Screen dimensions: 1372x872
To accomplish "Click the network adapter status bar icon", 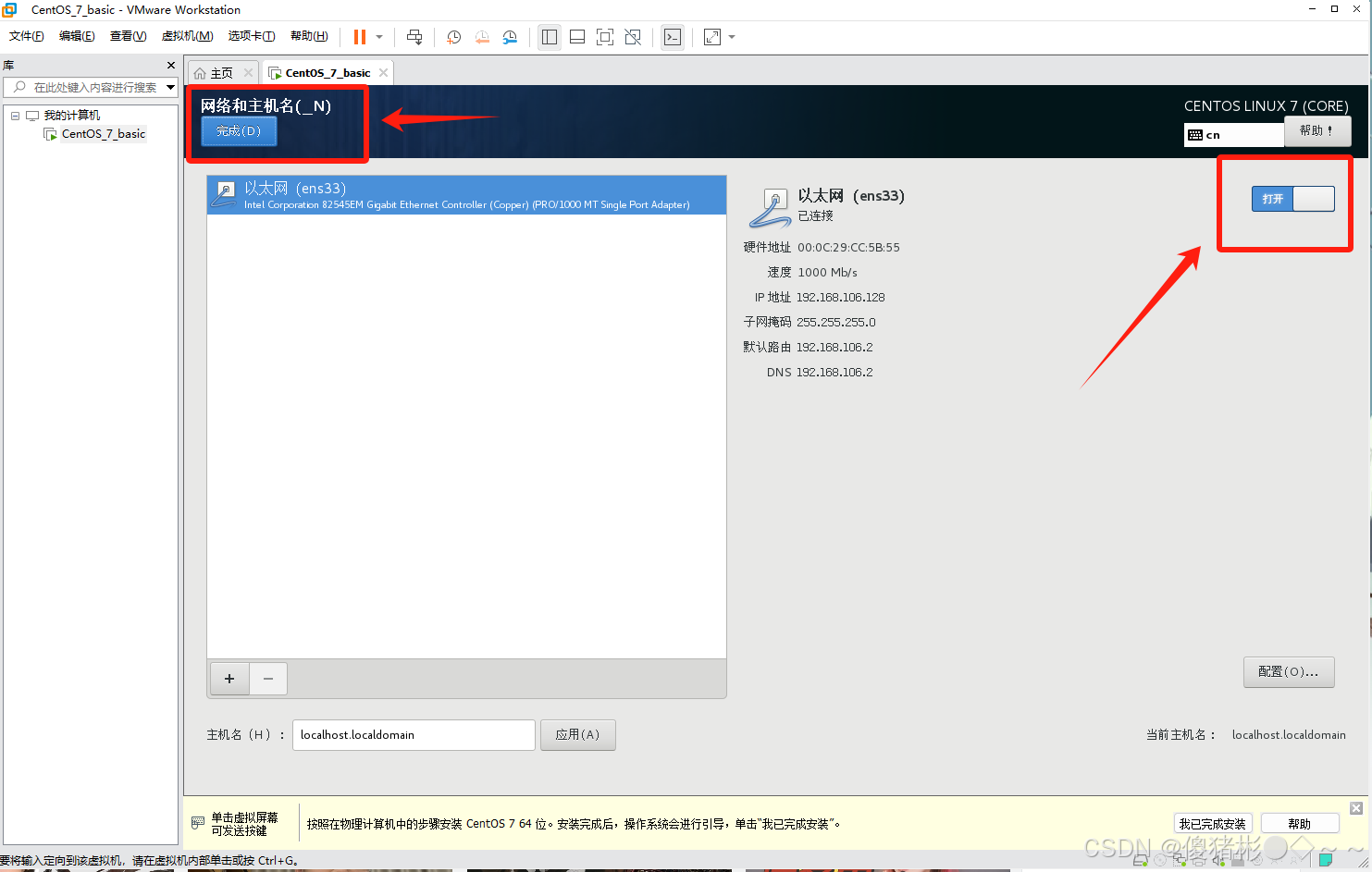I will (x=1180, y=860).
